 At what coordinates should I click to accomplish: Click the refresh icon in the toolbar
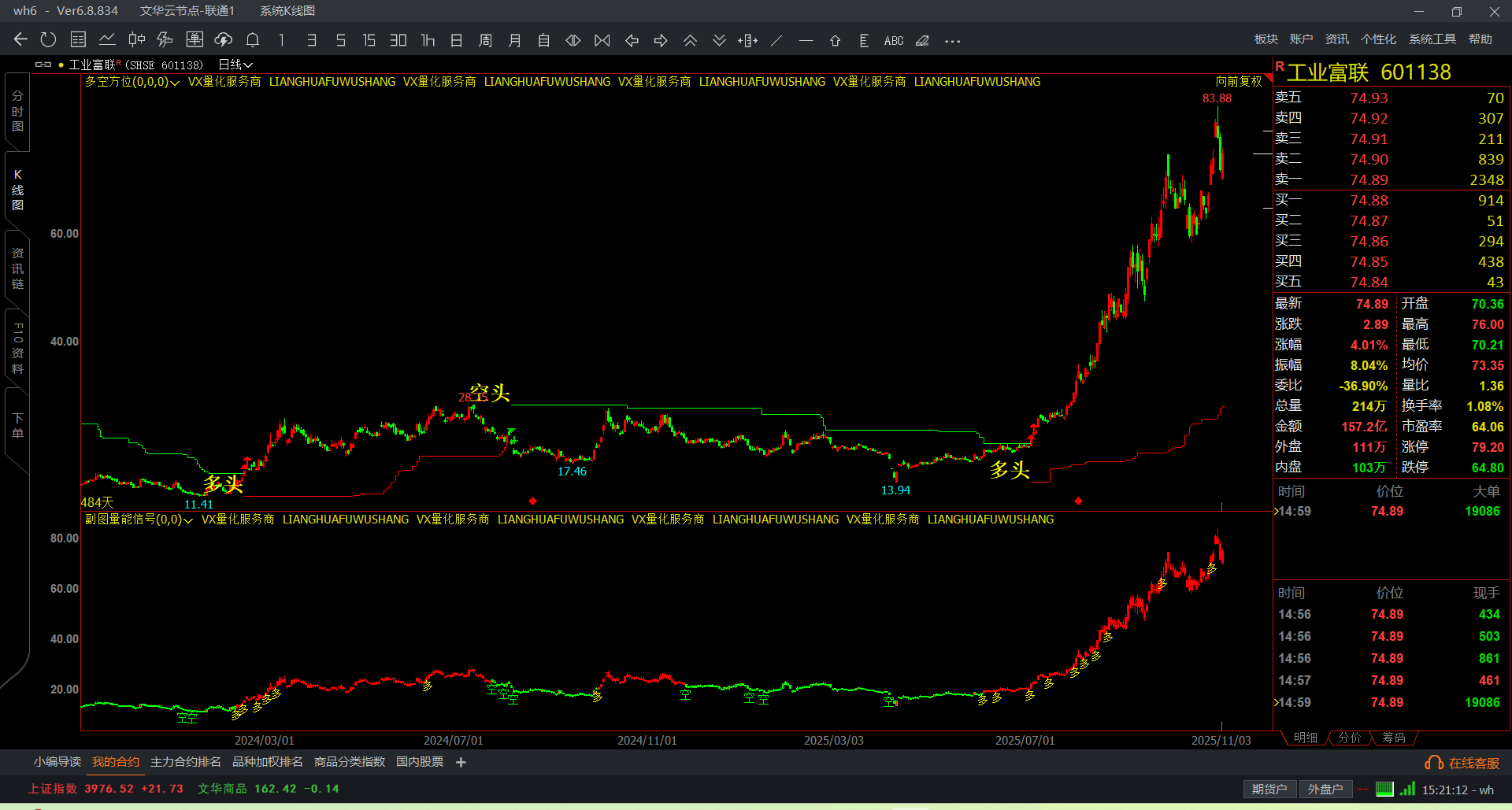[x=48, y=40]
